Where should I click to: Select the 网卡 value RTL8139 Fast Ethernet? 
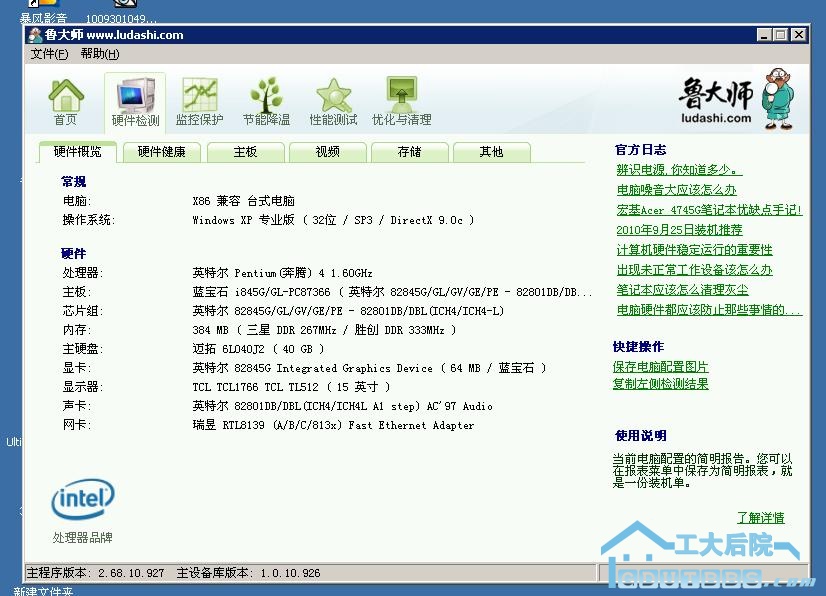click(x=333, y=425)
